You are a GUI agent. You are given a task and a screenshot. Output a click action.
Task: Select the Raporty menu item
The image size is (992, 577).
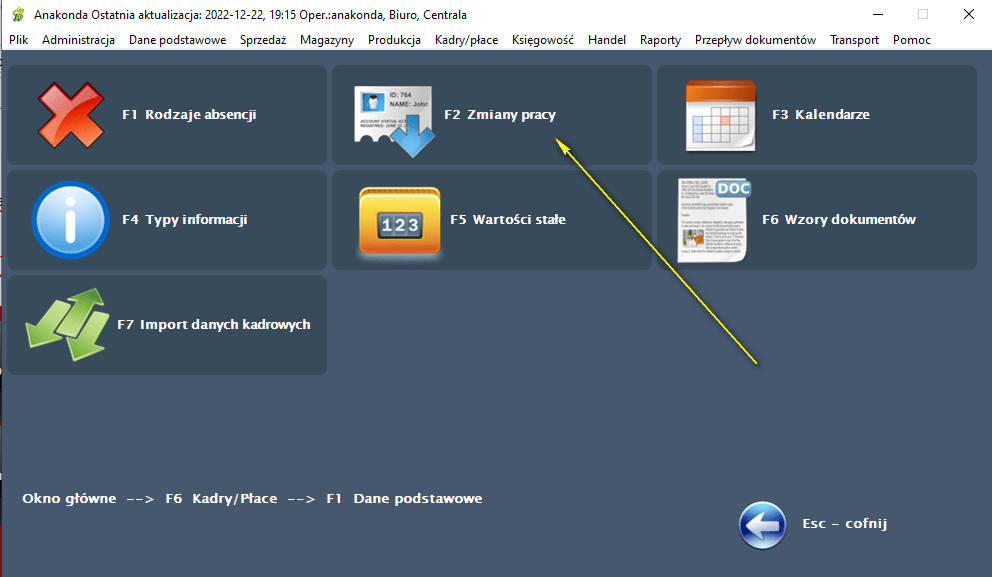click(660, 40)
